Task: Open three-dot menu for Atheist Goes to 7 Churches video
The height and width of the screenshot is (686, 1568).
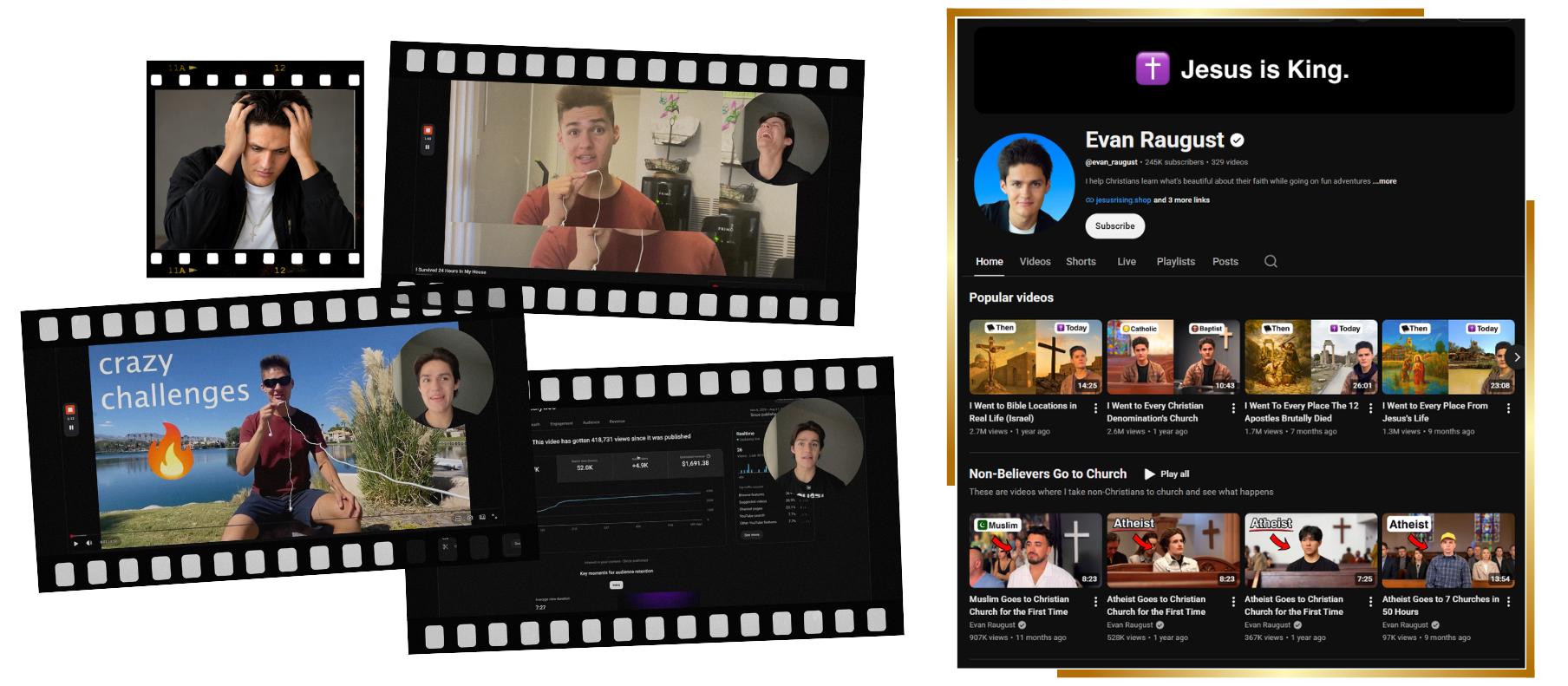Action: [1508, 601]
